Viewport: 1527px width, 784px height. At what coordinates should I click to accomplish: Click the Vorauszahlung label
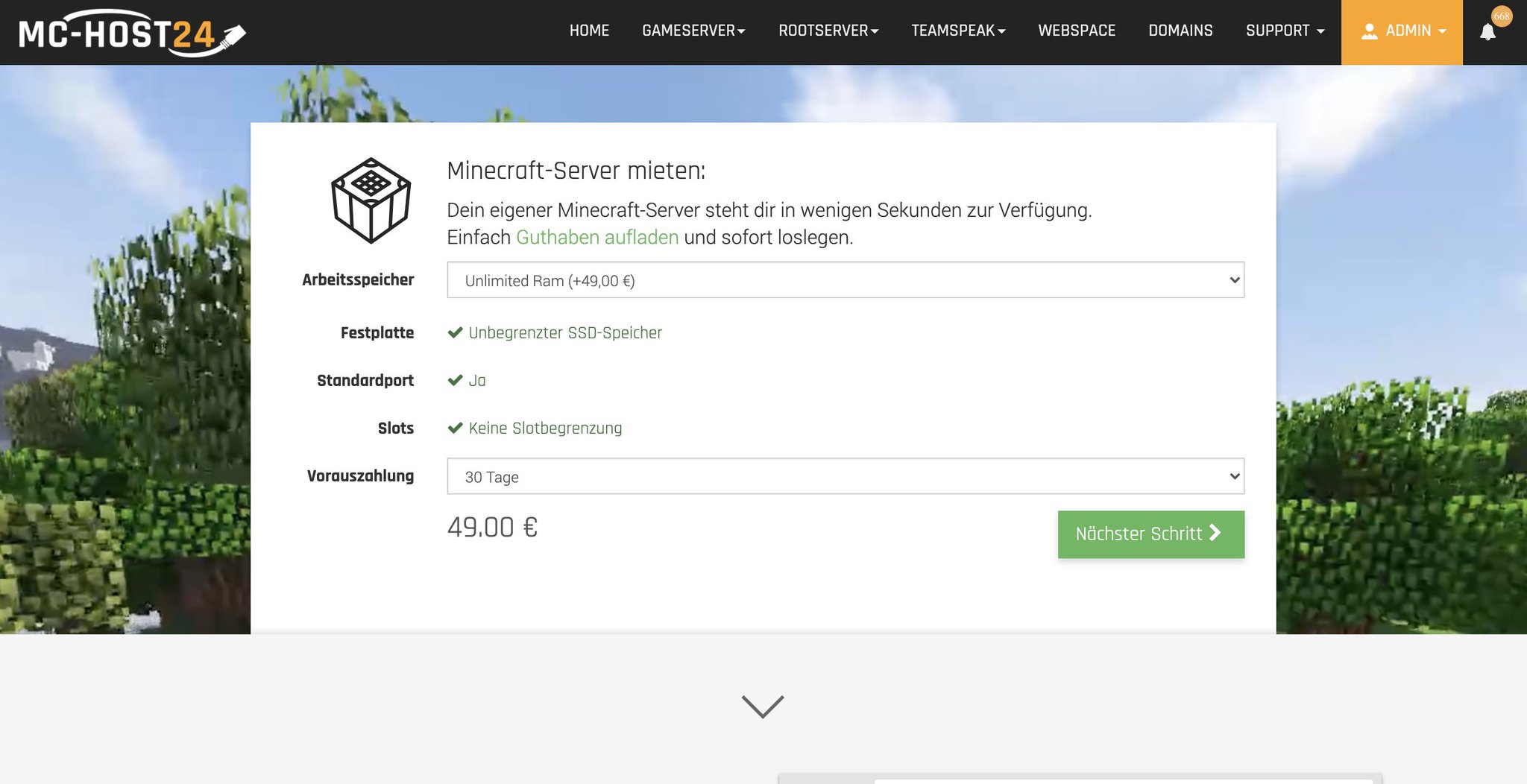click(360, 475)
